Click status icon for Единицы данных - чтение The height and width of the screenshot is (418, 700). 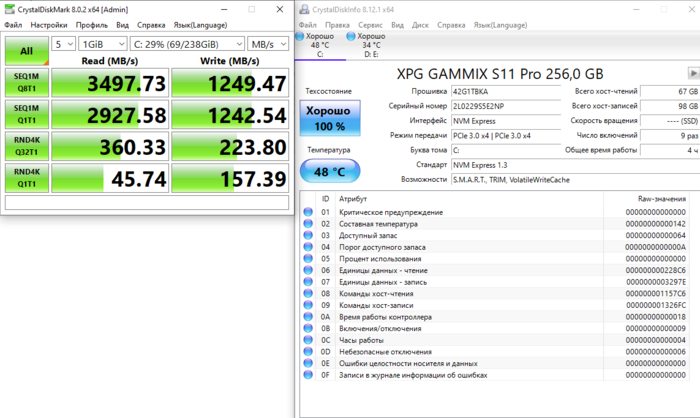[308, 270]
